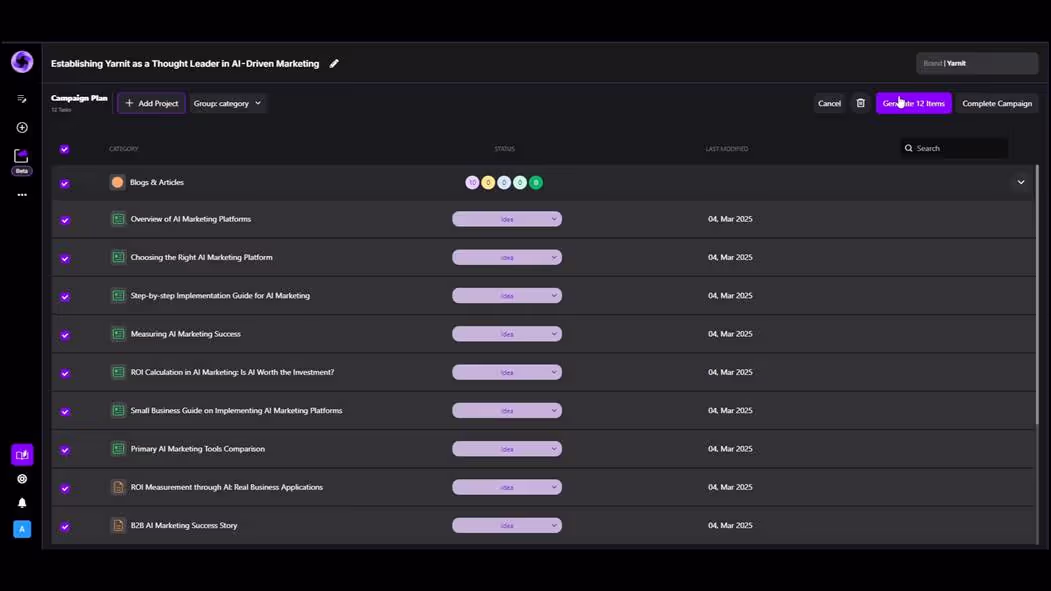Click the three-dots more icon in sidebar
Screen dimensions: 1051x591
point(22,195)
